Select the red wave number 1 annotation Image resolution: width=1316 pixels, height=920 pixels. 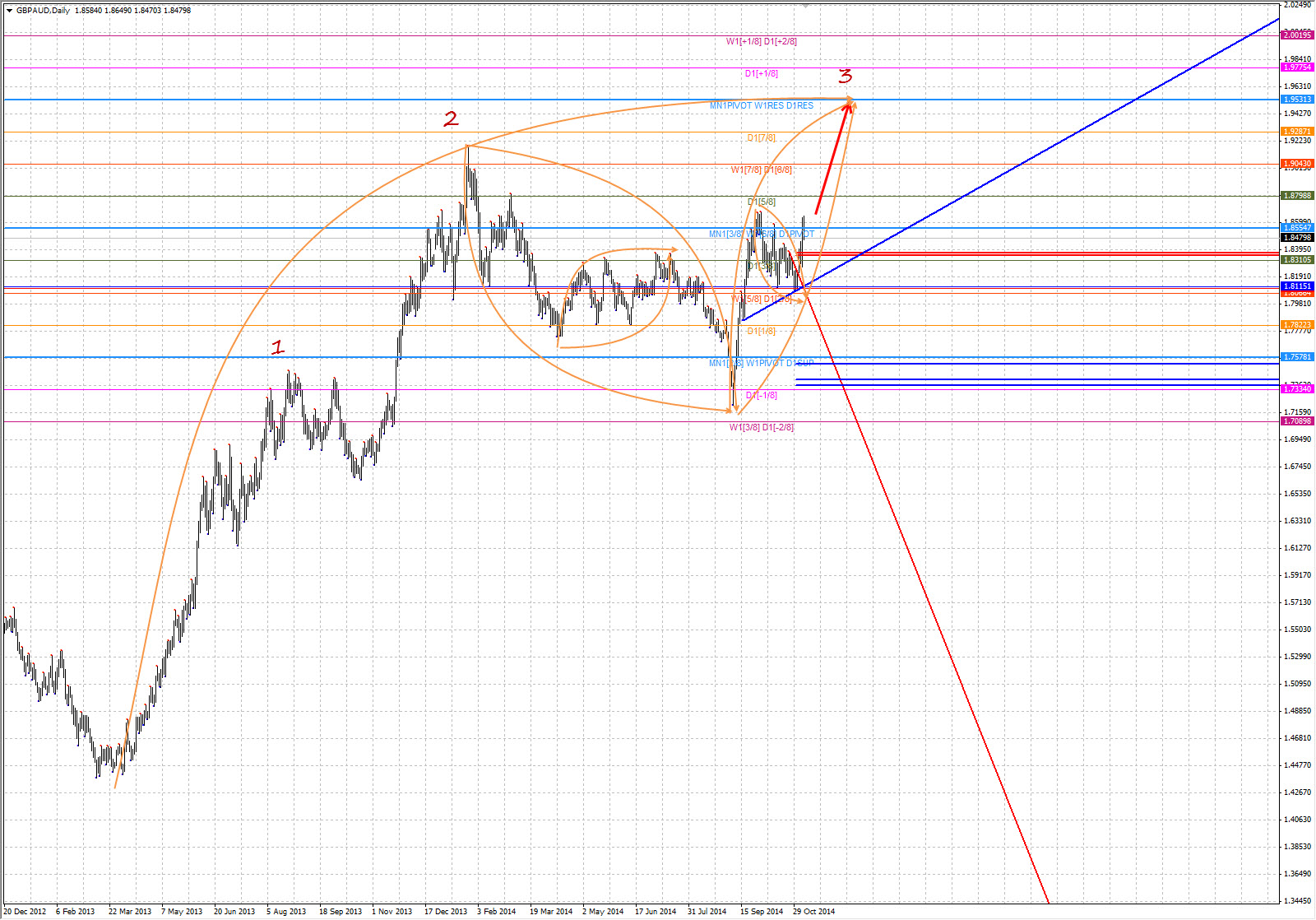click(x=278, y=348)
